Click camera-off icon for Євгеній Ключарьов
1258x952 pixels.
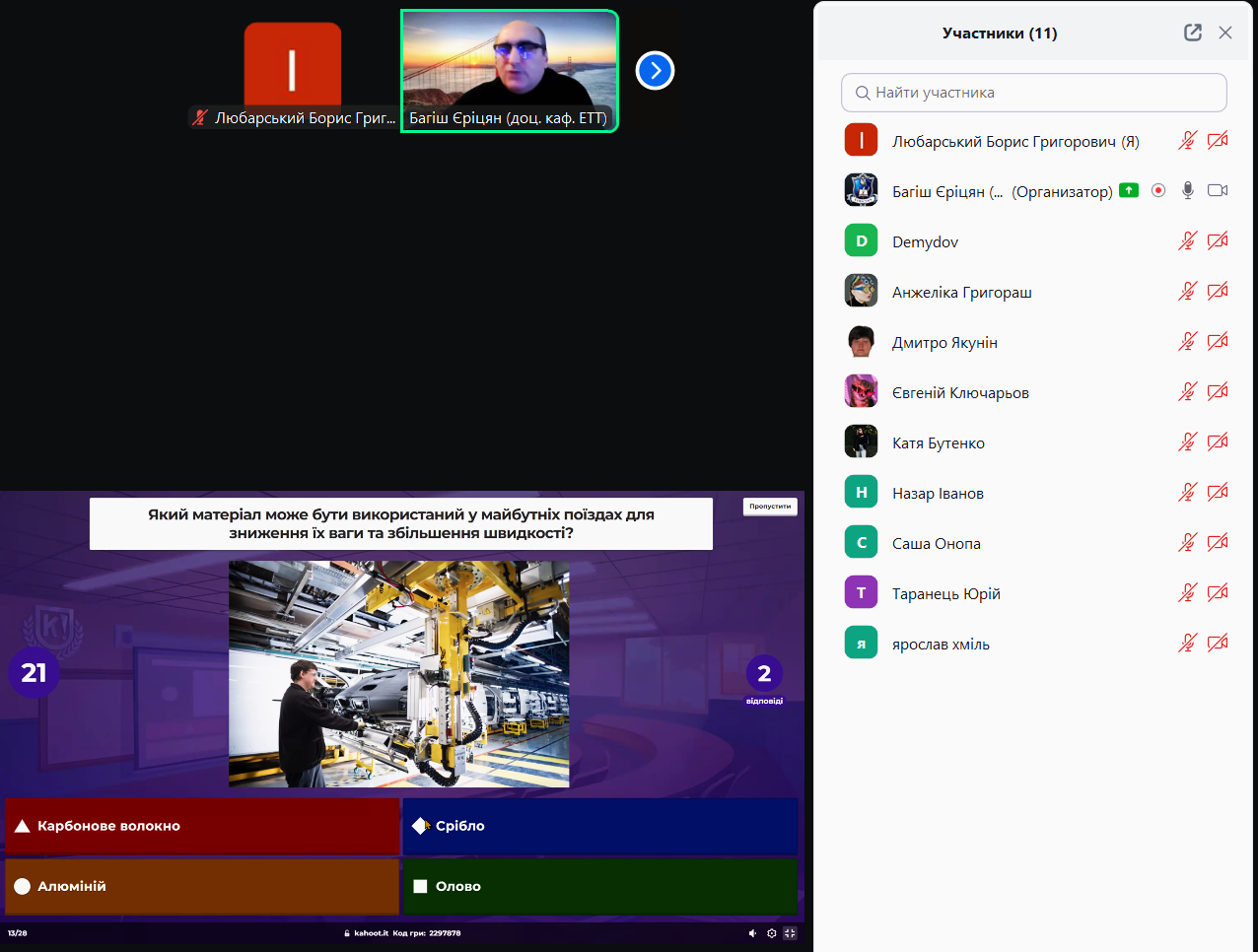(x=1218, y=391)
